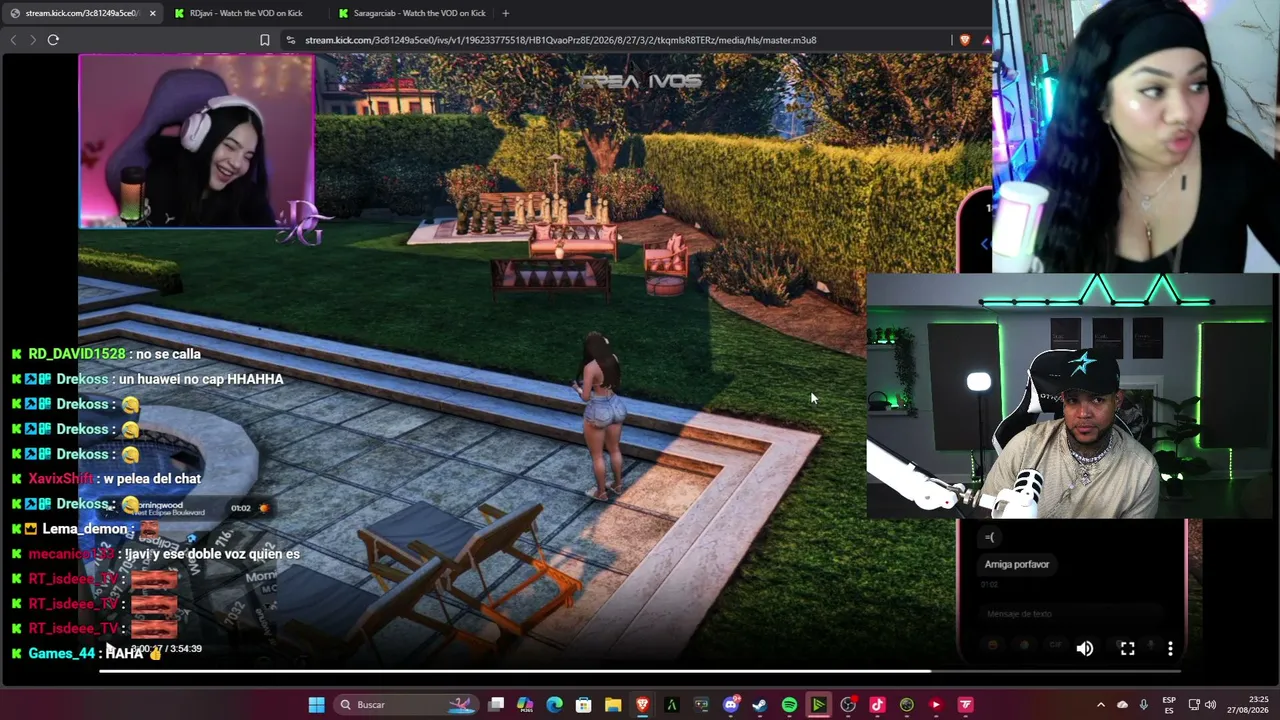
Task: Click the microphone icon in system tray
Action: [1144, 705]
